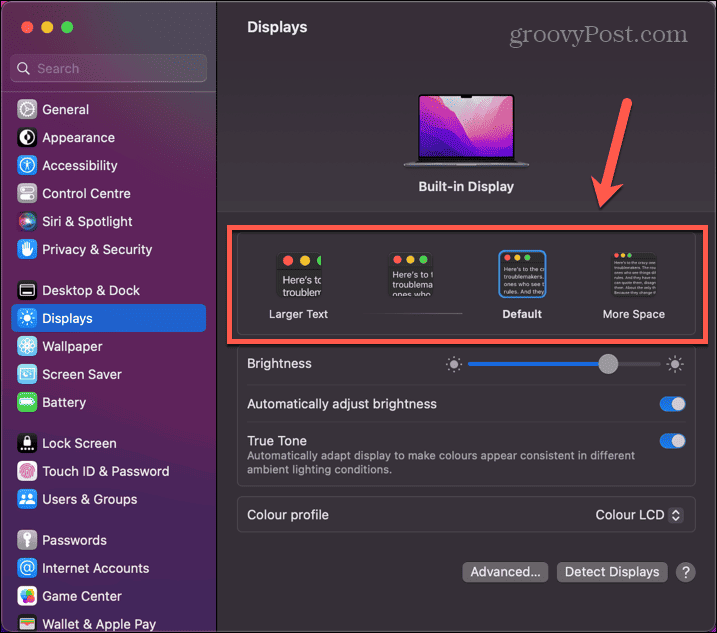Click the Appearance sidebar icon
This screenshot has height=633, width=717.
(x=27, y=137)
